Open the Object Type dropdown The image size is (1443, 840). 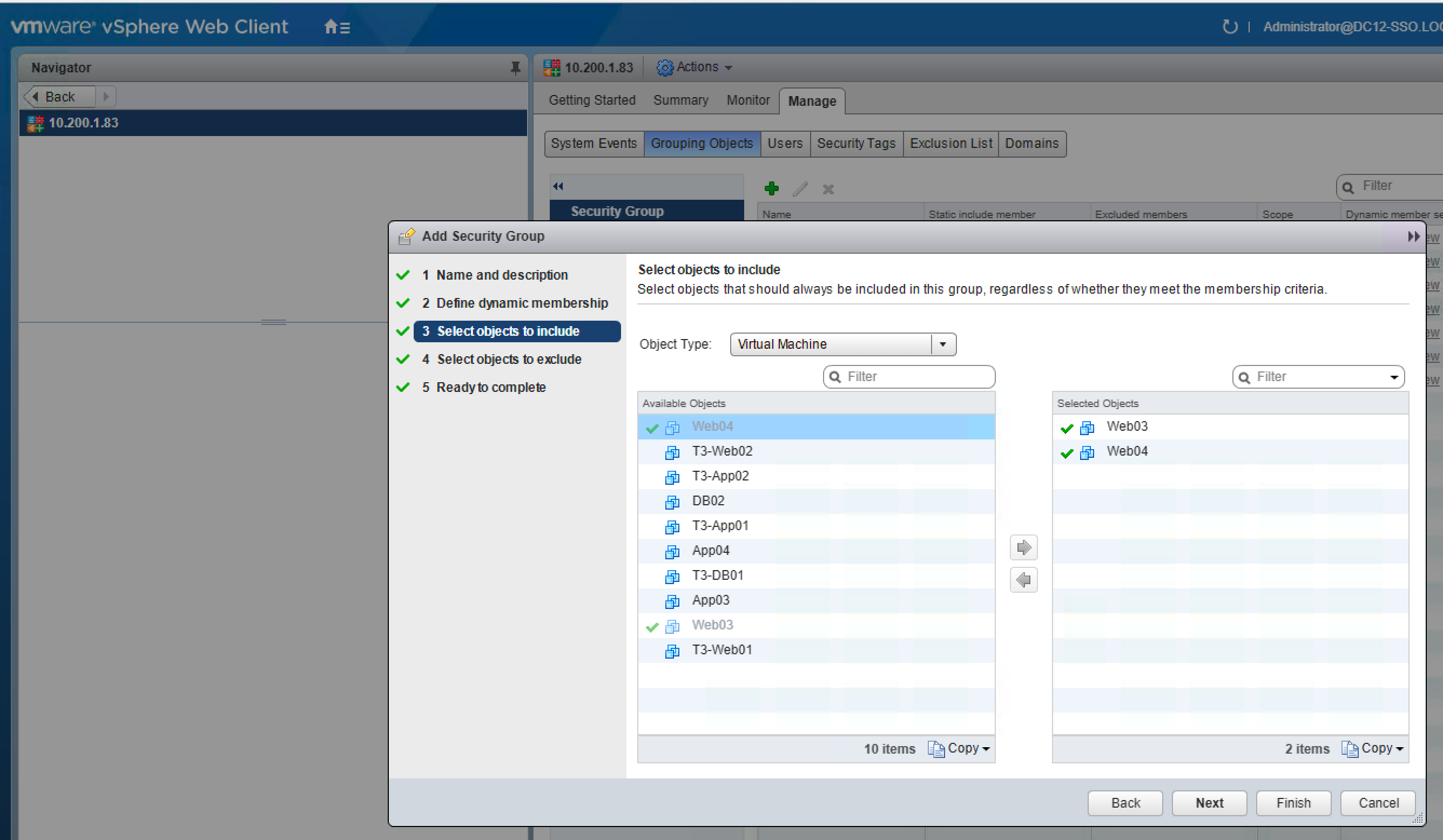point(942,345)
